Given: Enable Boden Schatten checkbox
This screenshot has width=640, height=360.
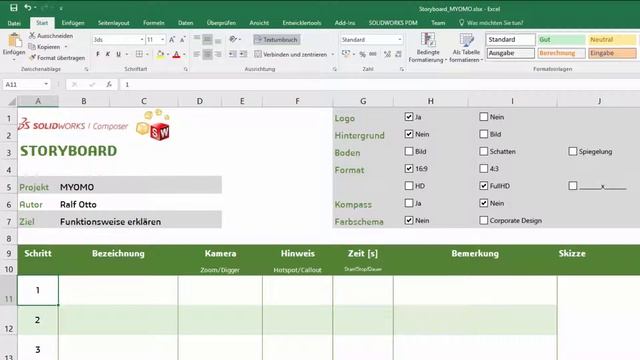Looking at the screenshot, I should pos(484,151).
